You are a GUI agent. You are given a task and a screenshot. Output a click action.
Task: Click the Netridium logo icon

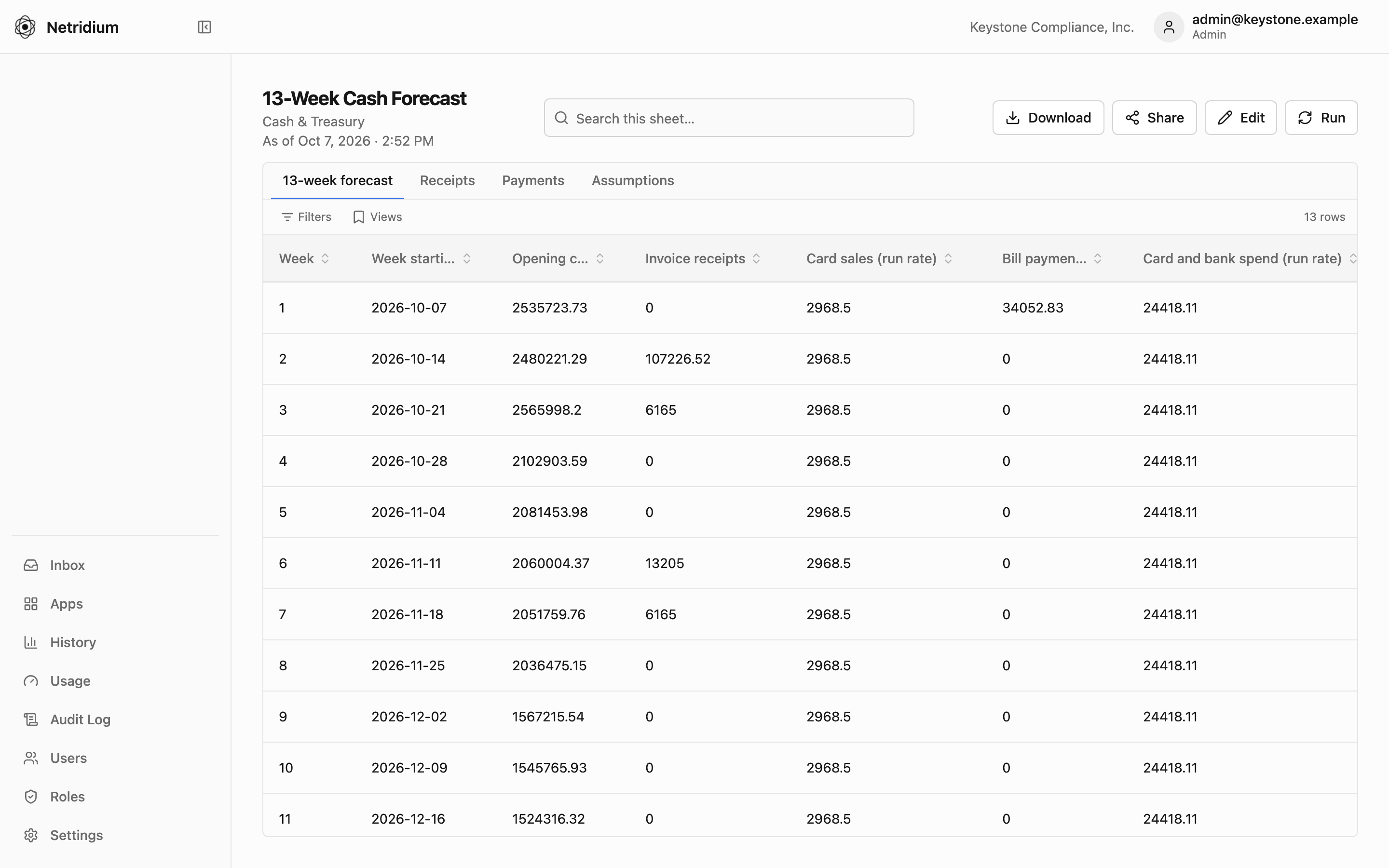tap(25, 27)
